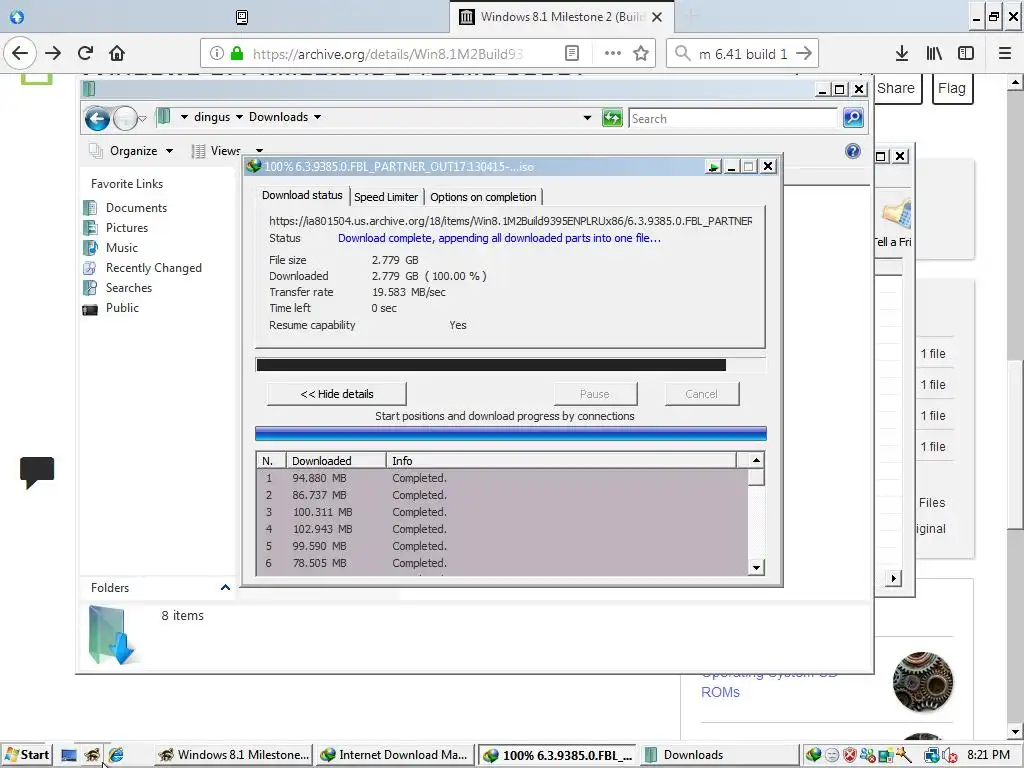
Task: Expand the Downloads breadcrumb dropdown
Action: (x=317, y=117)
